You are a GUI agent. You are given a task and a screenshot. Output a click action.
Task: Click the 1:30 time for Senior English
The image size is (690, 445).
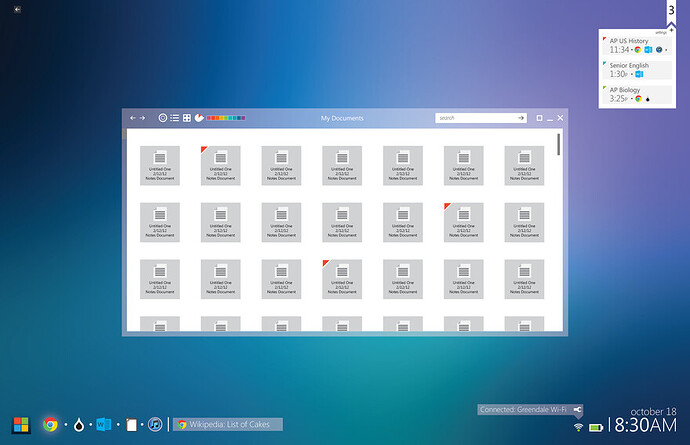point(618,74)
